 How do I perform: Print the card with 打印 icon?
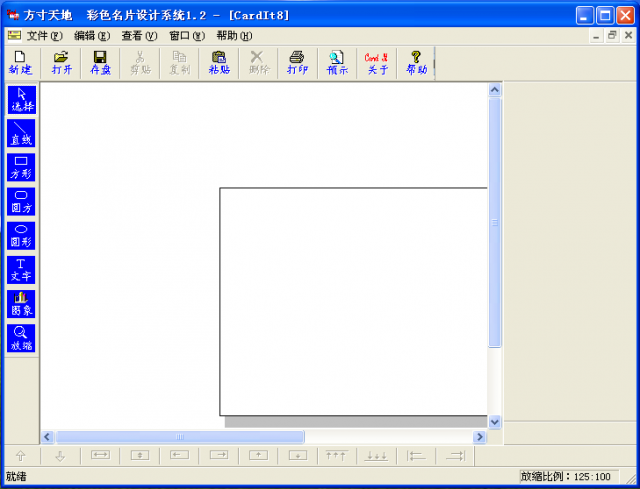(297, 63)
